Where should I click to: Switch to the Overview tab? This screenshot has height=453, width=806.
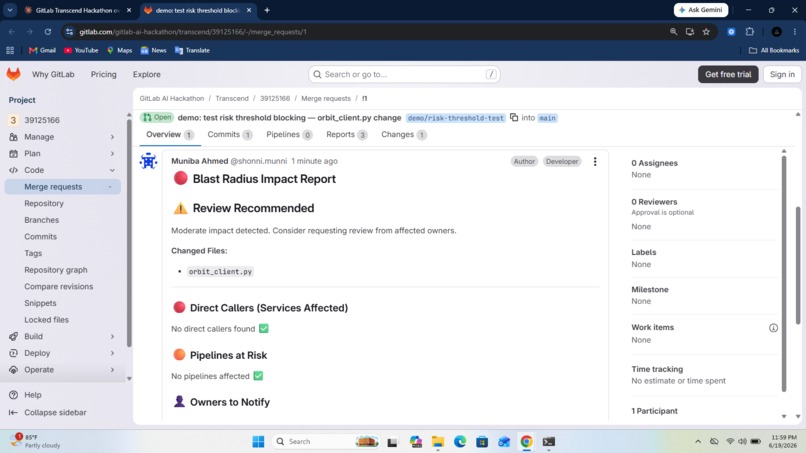170,135
